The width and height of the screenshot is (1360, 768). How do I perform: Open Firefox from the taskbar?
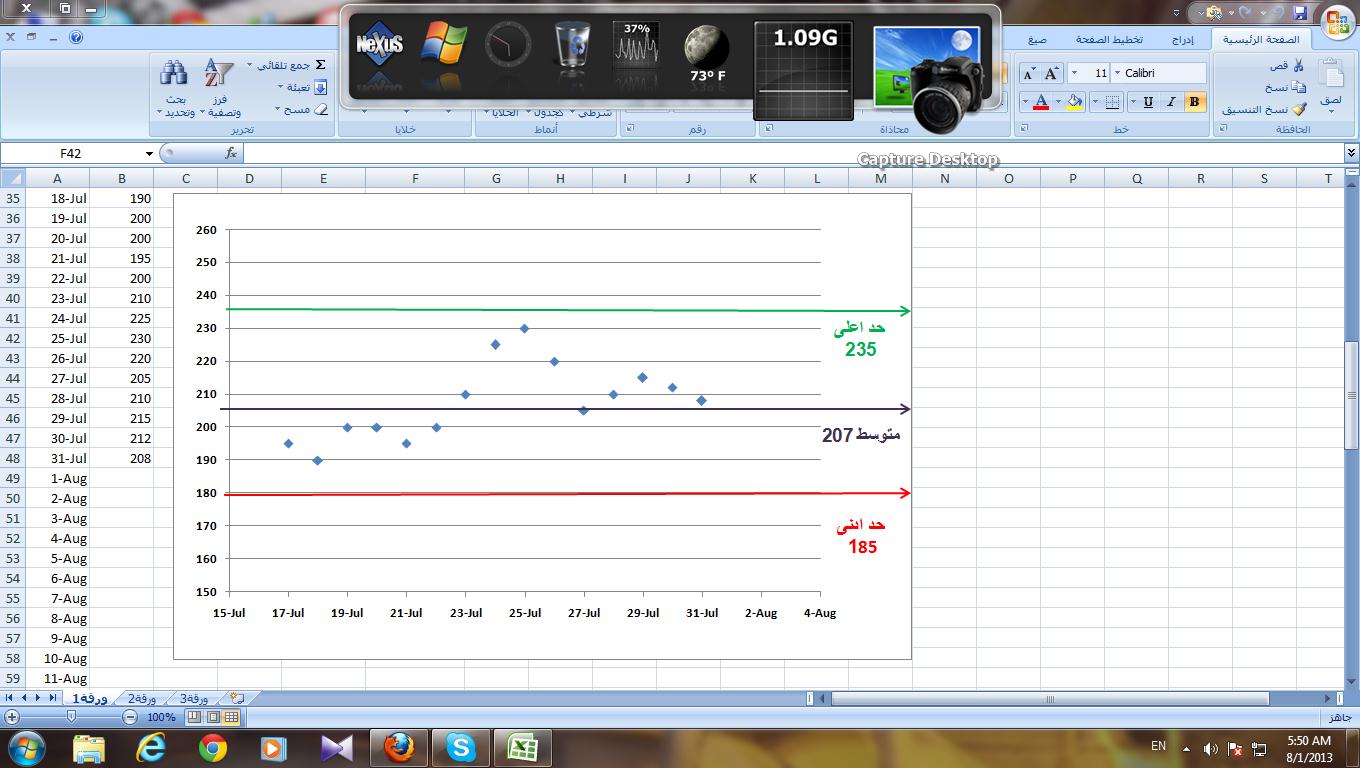pyautogui.click(x=398, y=748)
